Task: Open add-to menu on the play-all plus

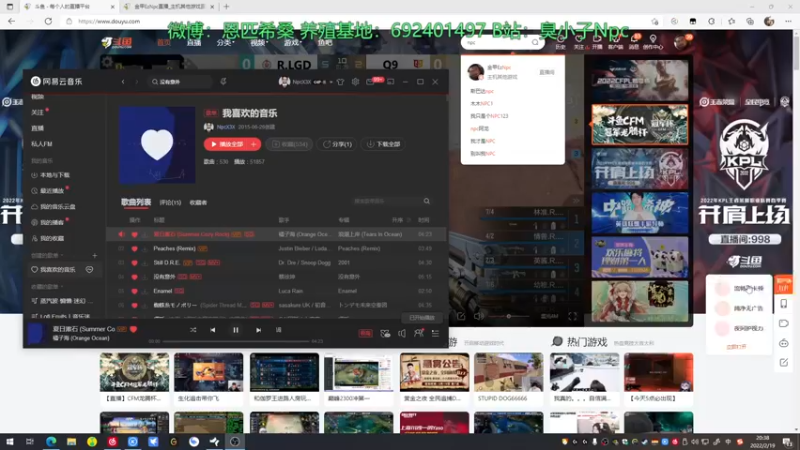Action: [254, 144]
